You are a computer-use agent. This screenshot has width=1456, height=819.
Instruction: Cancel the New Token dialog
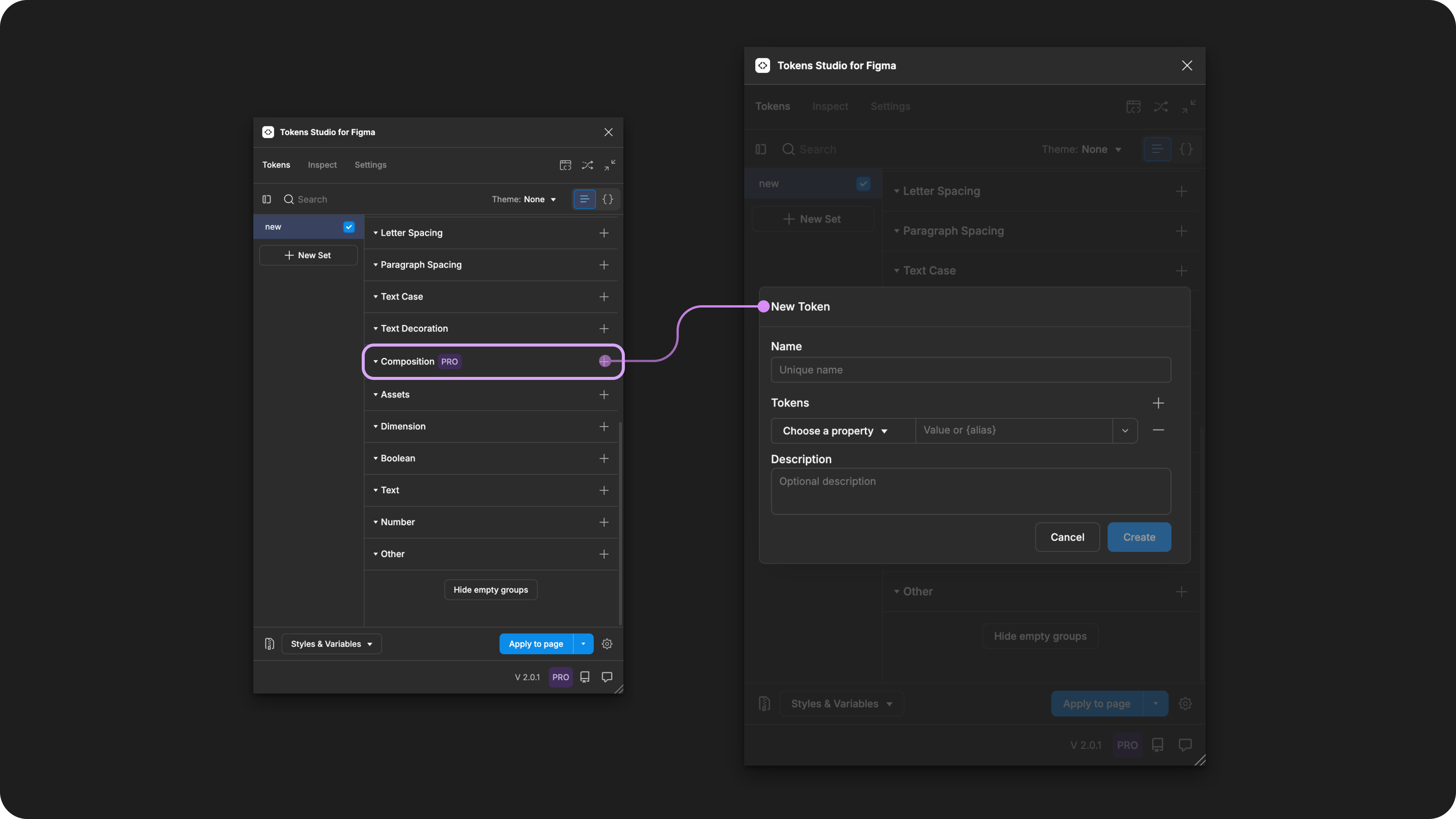1067,537
